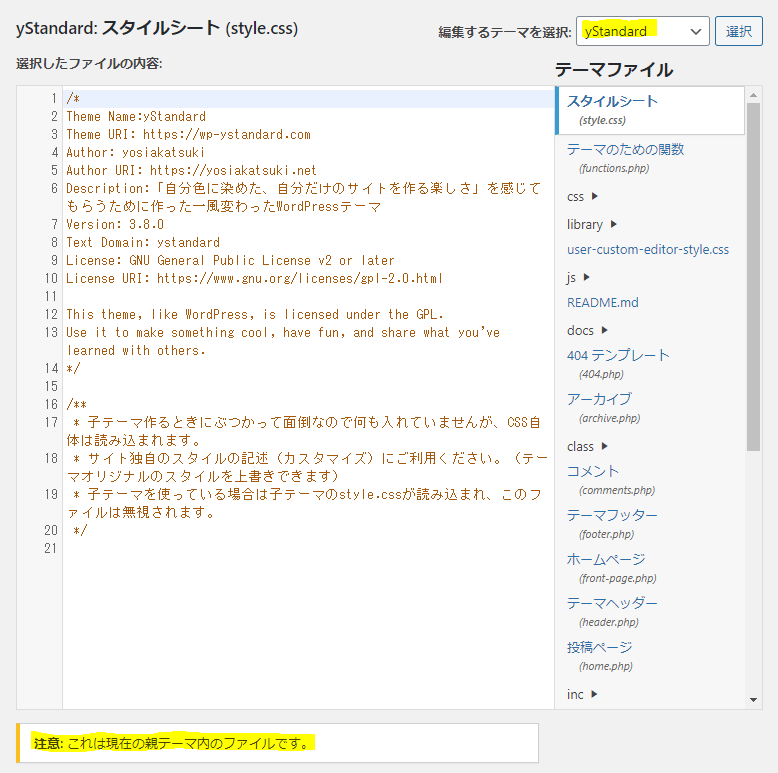
Task: Click comment line 17 starting 子テーマ作るとき
Action: pos(304,431)
